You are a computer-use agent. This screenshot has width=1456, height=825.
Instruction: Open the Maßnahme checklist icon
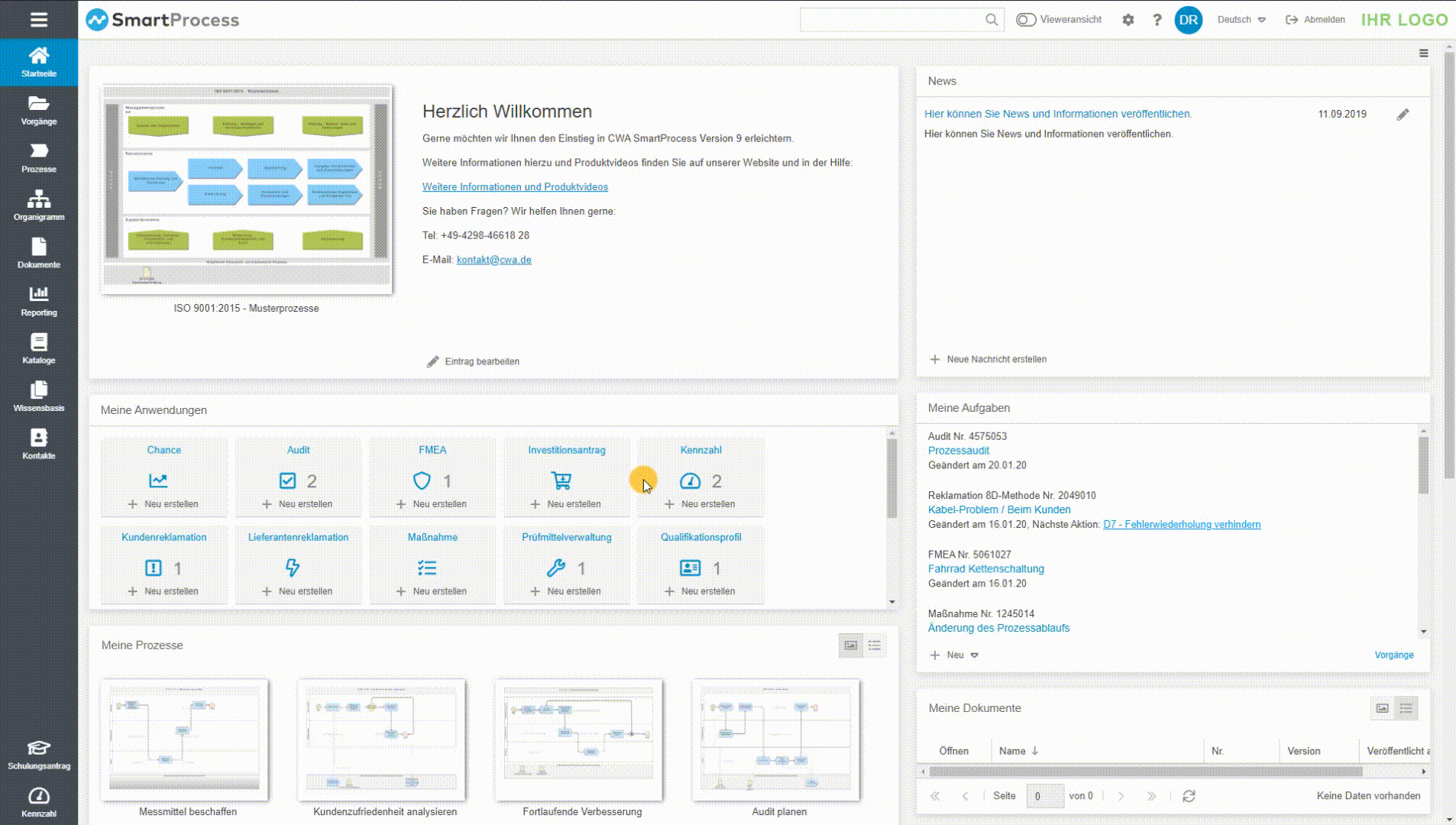click(427, 568)
